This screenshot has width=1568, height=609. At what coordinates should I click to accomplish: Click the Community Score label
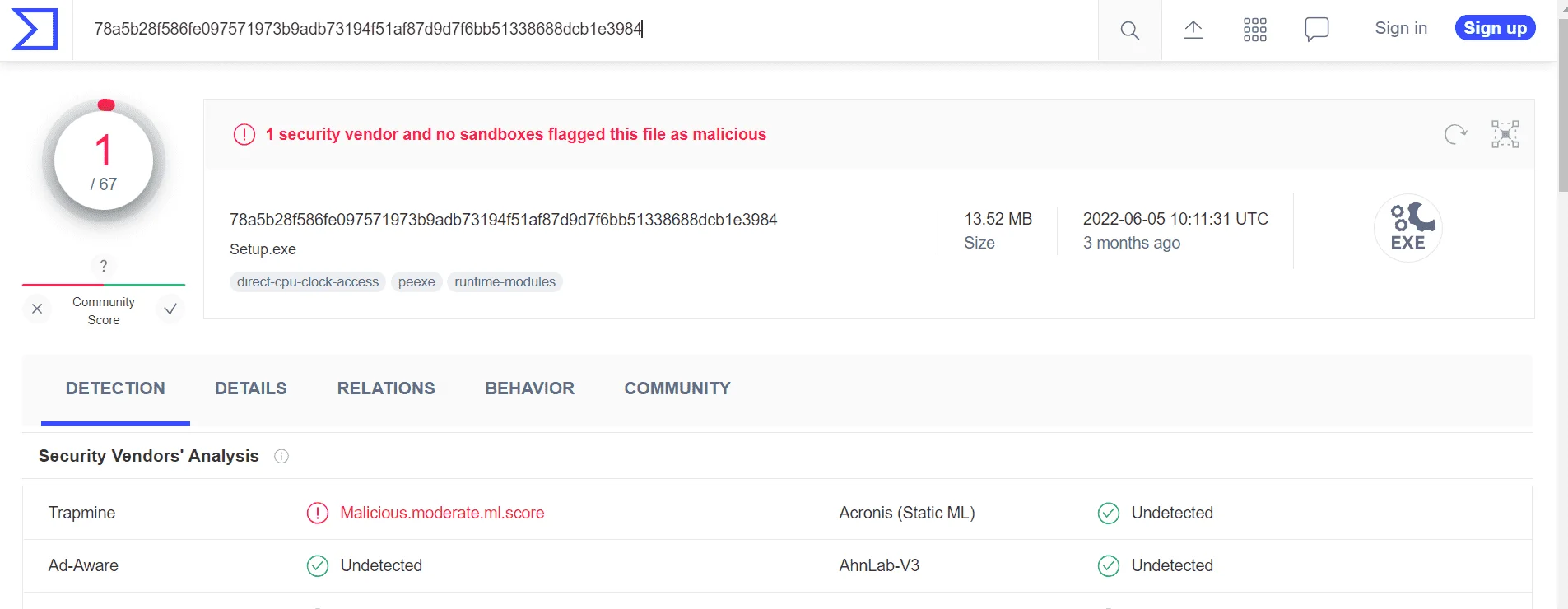[x=104, y=311]
